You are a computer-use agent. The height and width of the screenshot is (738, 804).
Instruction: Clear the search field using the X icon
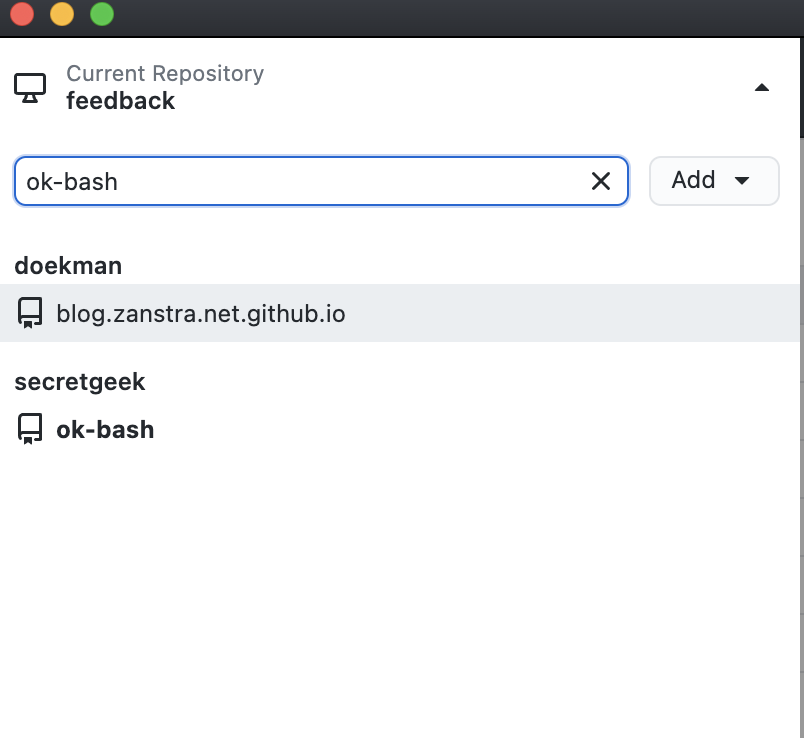(x=600, y=181)
